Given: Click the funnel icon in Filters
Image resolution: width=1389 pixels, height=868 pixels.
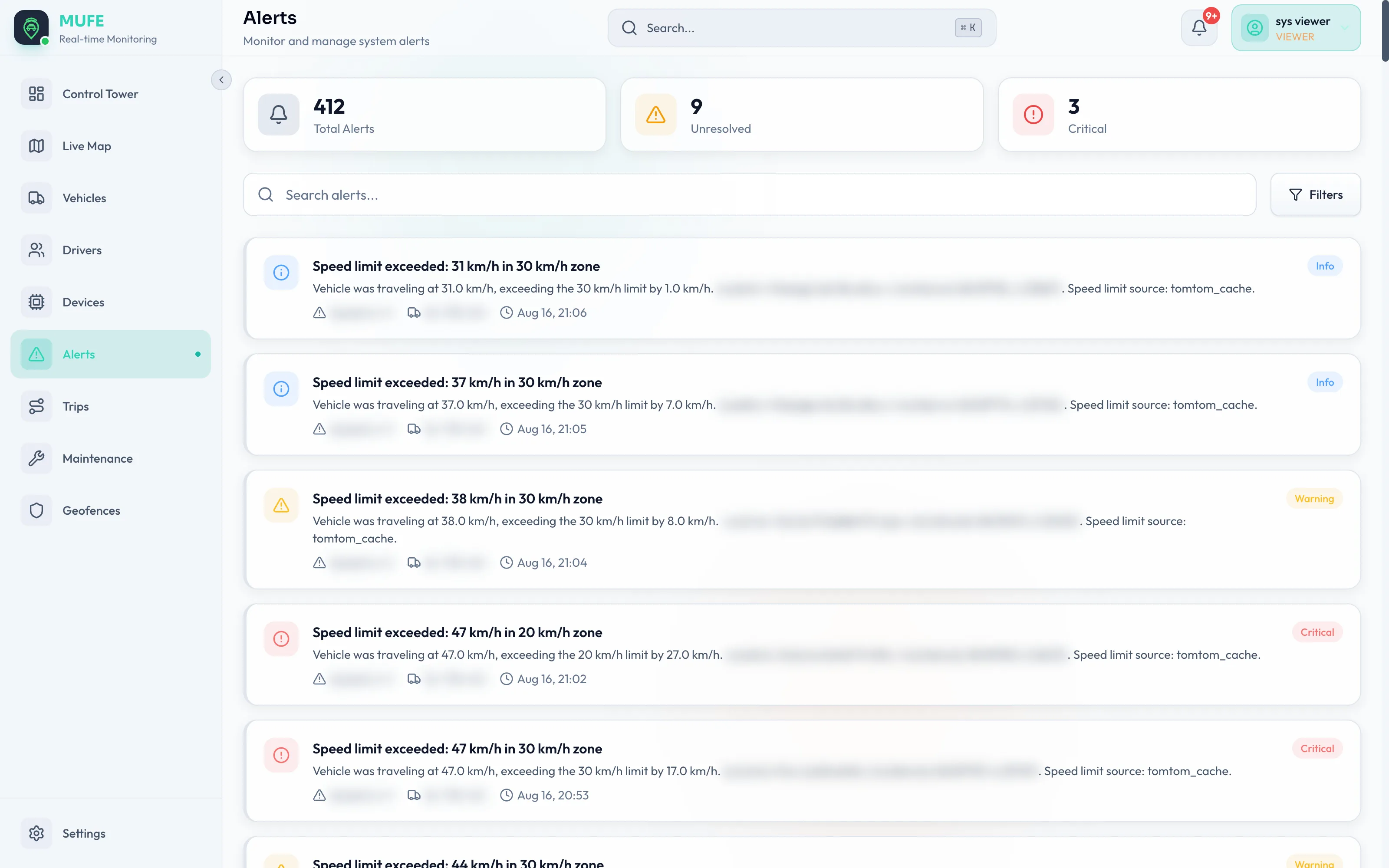Looking at the screenshot, I should tap(1295, 195).
